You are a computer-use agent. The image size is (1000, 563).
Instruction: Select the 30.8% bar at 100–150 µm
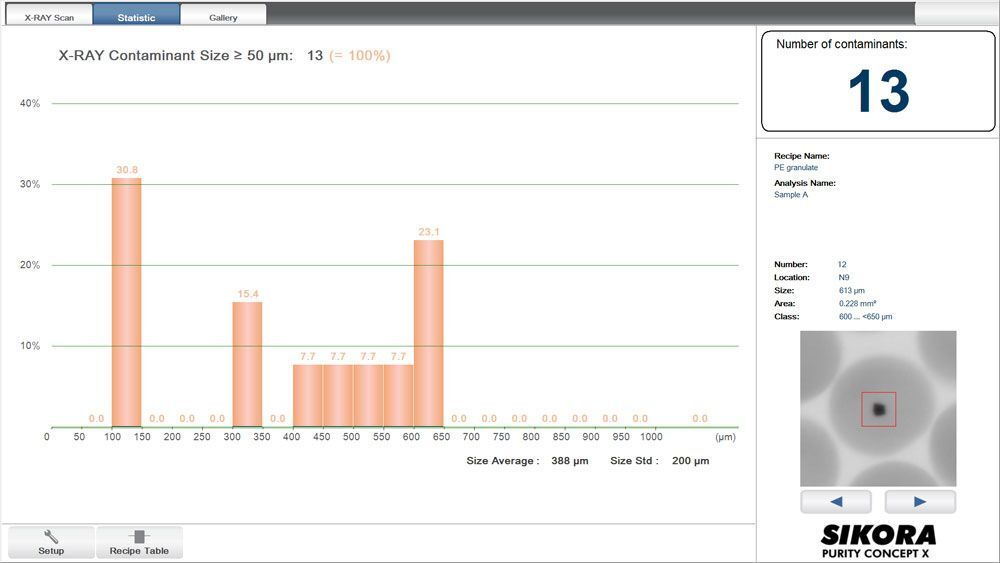point(126,302)
